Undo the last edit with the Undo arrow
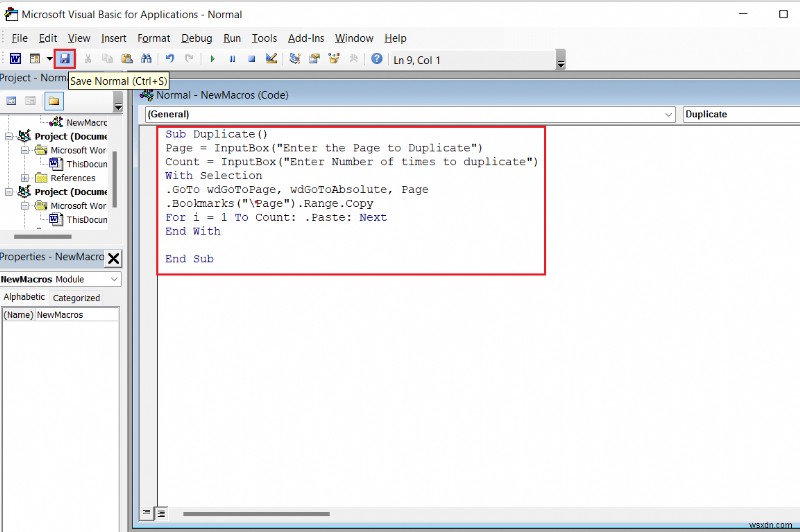The height and width of the screenshot is (532, 800). click(x=169, y=59)
